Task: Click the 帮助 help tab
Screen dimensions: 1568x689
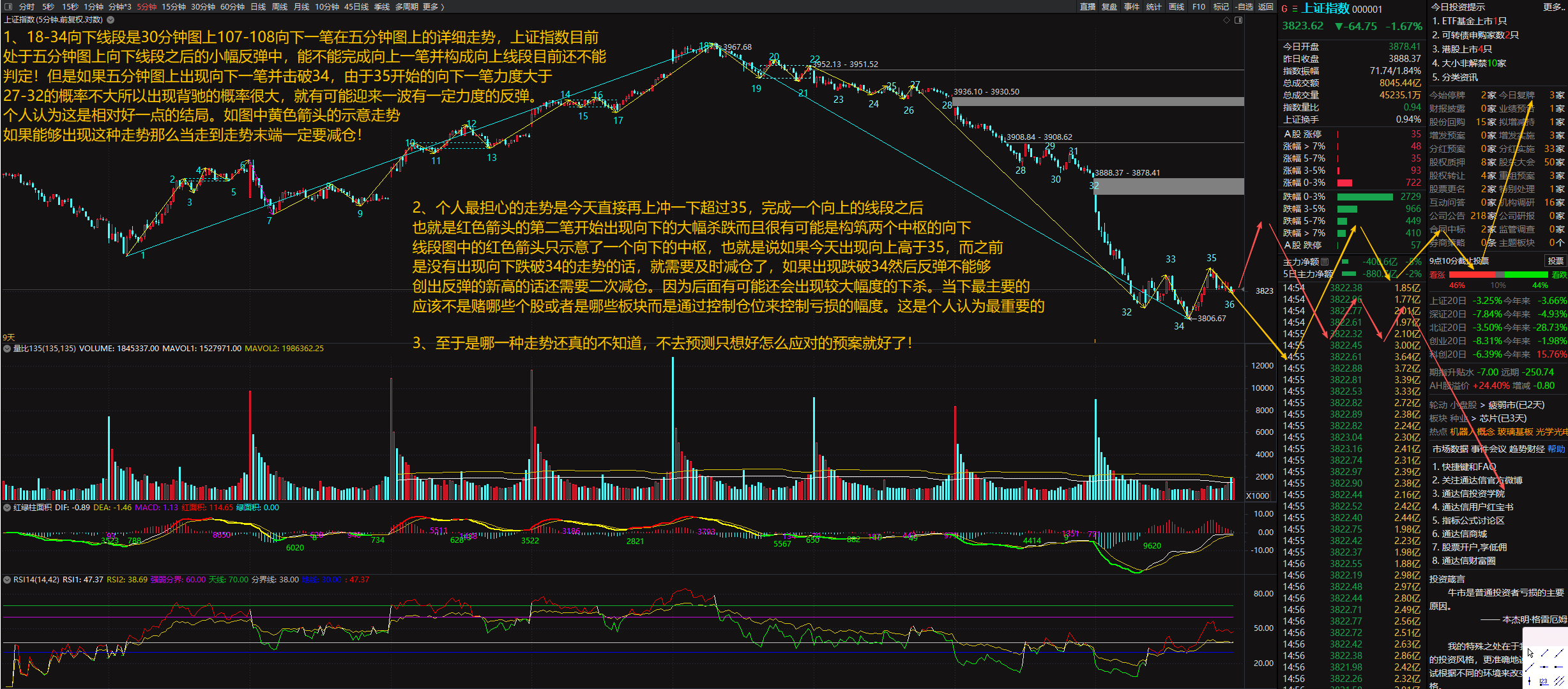Action: tap(1557, 449)
